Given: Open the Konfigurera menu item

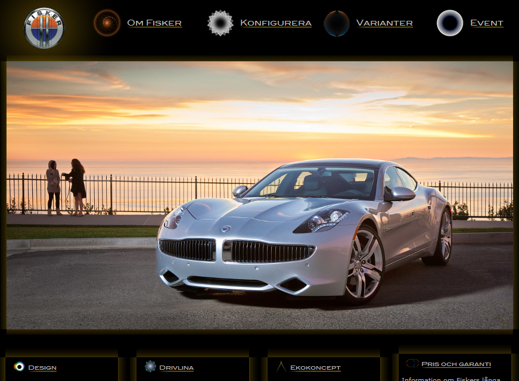Looking at the screenshot, I should (276, 23).
